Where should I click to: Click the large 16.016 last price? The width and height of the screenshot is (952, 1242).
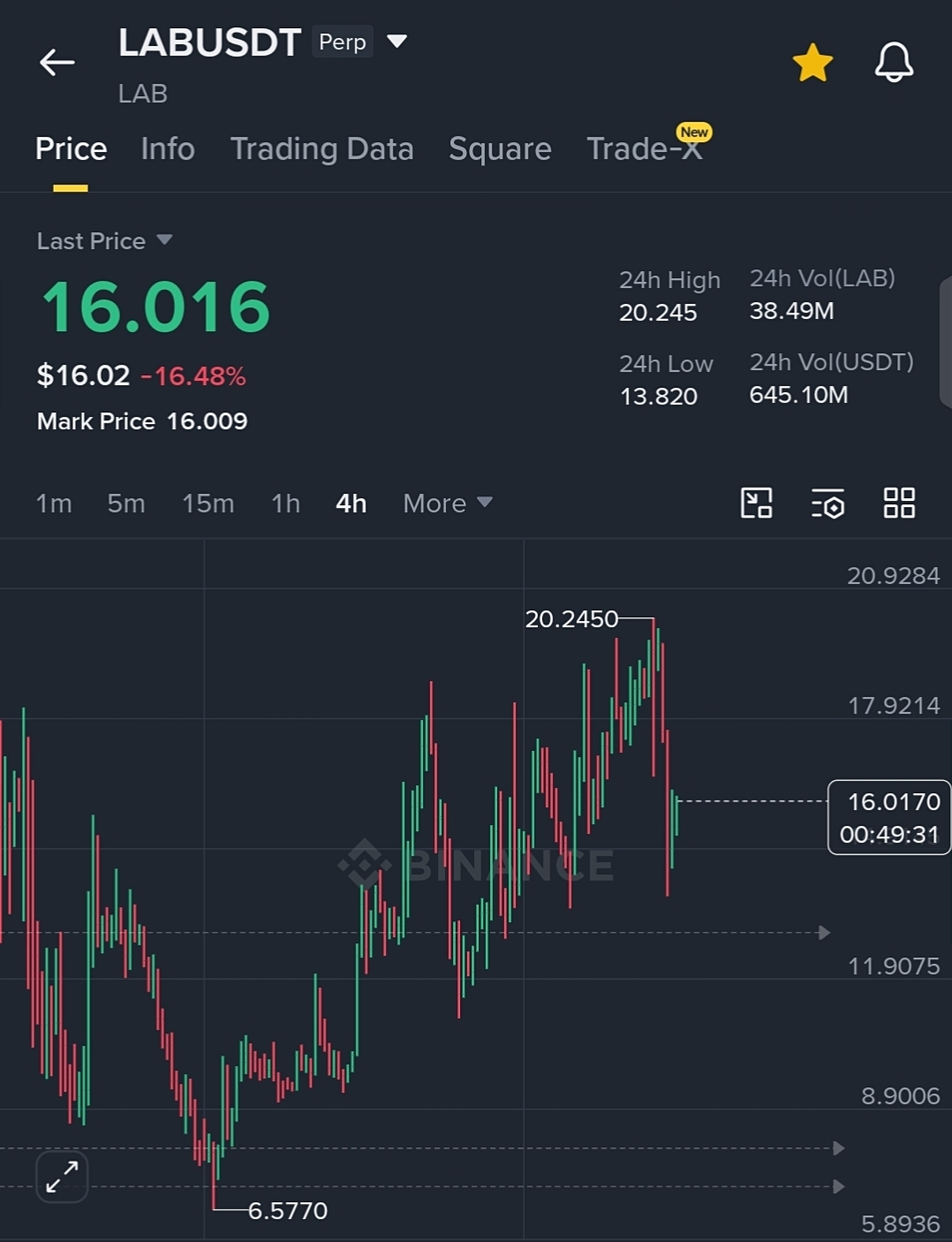coord(155,307)
